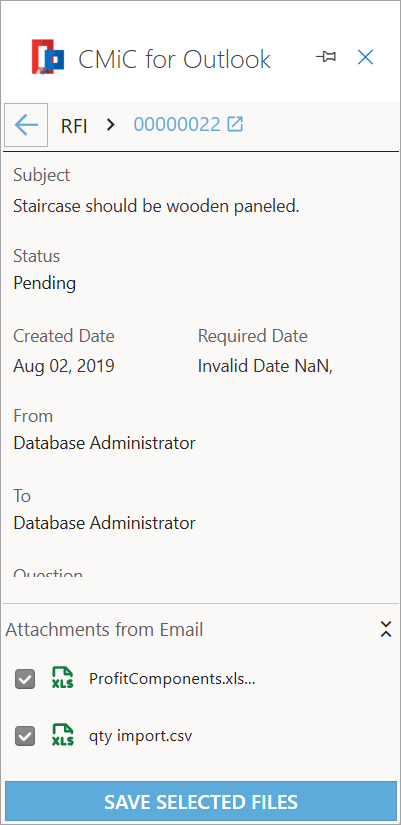Collapse the Attachments from Email section
Viewport: 401px width, 825px height.
386,629
